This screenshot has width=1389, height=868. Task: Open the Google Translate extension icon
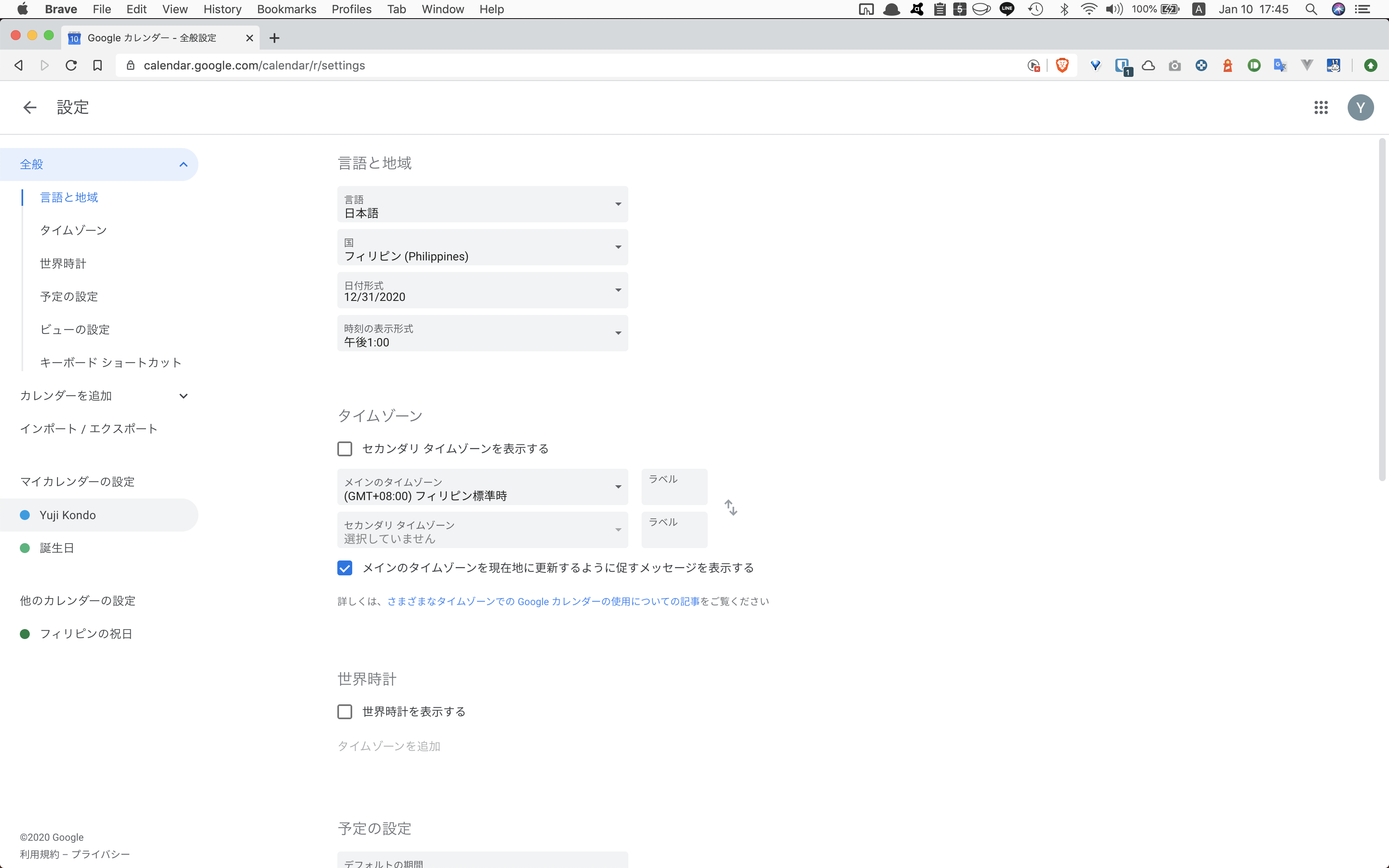tap(1281, 65)
